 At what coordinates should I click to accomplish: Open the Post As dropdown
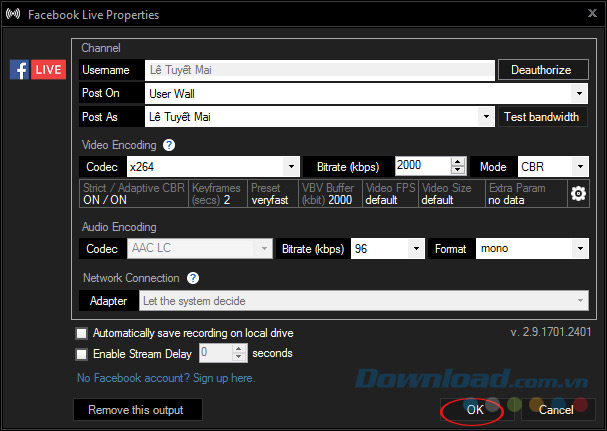pos(486,117)
